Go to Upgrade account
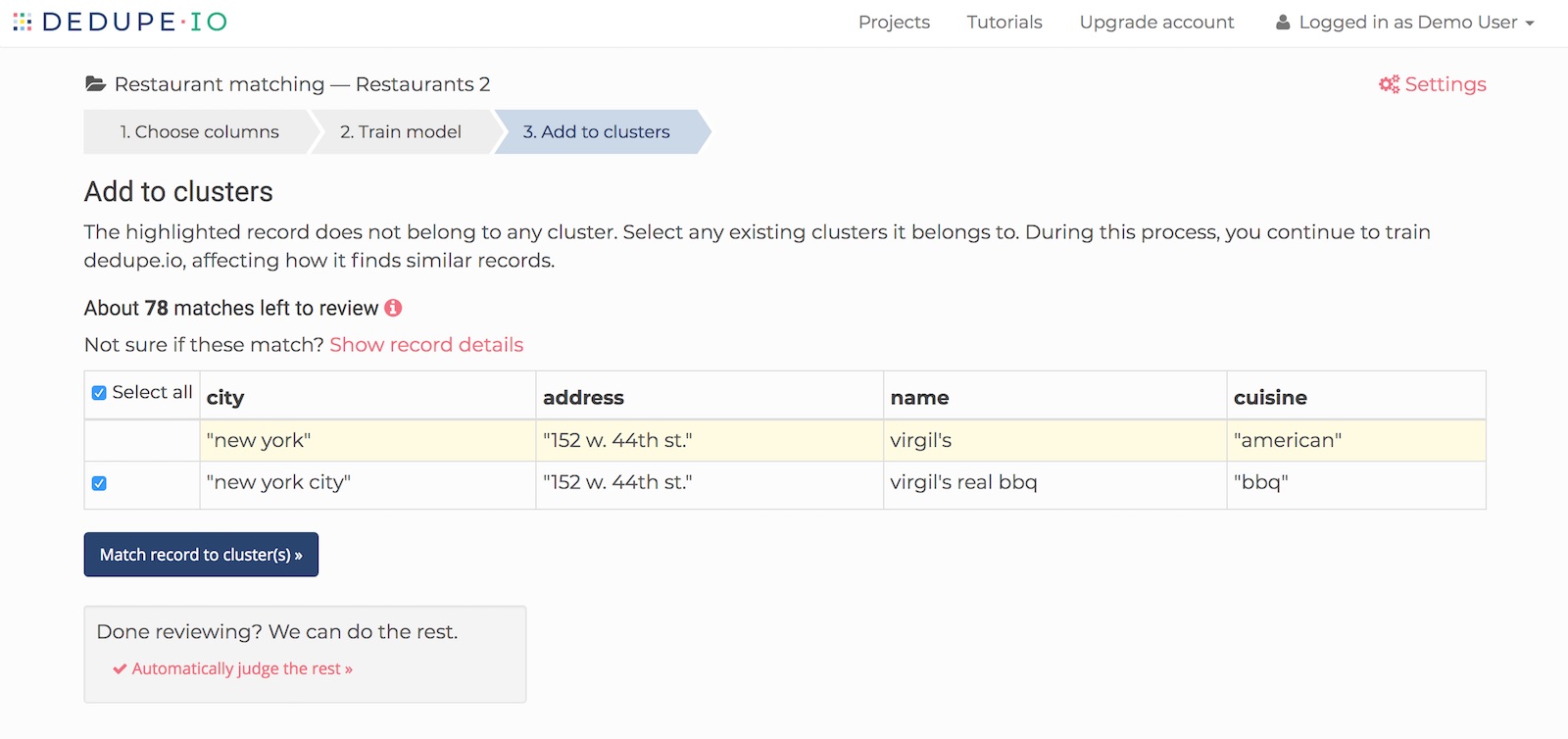 1156,22
